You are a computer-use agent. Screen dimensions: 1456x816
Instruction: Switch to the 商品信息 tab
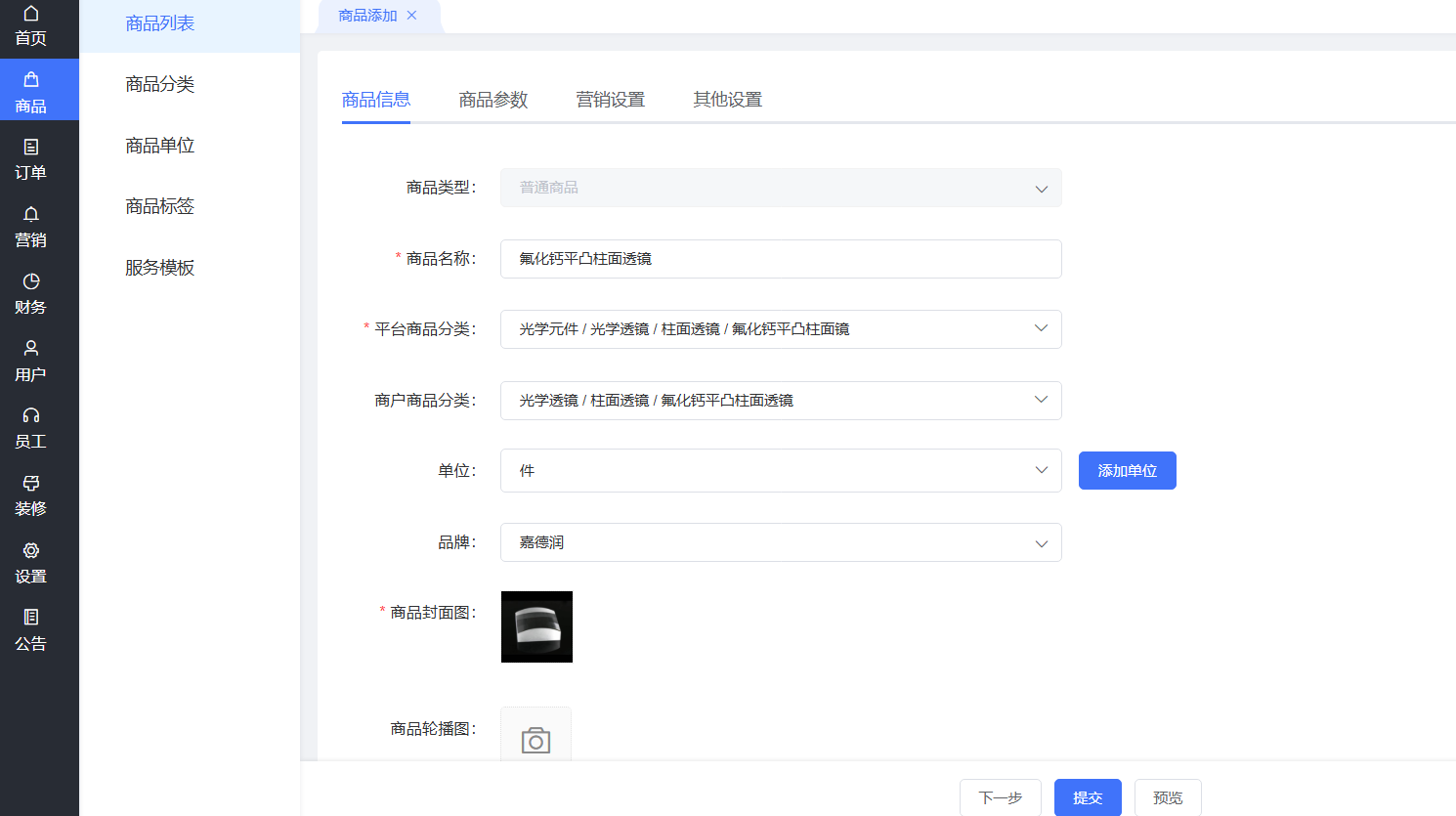[x=376, y=100]
